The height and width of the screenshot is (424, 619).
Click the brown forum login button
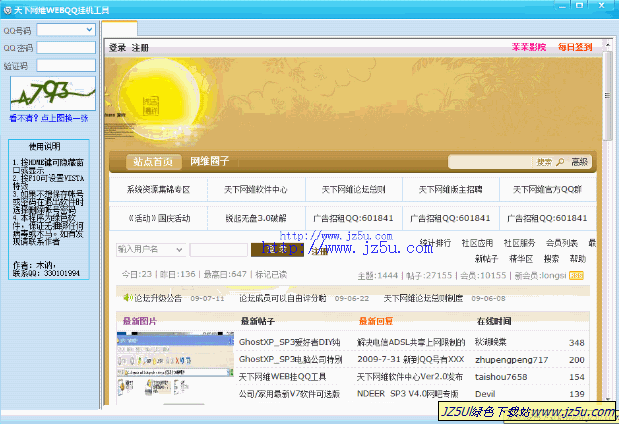(277, 250)
